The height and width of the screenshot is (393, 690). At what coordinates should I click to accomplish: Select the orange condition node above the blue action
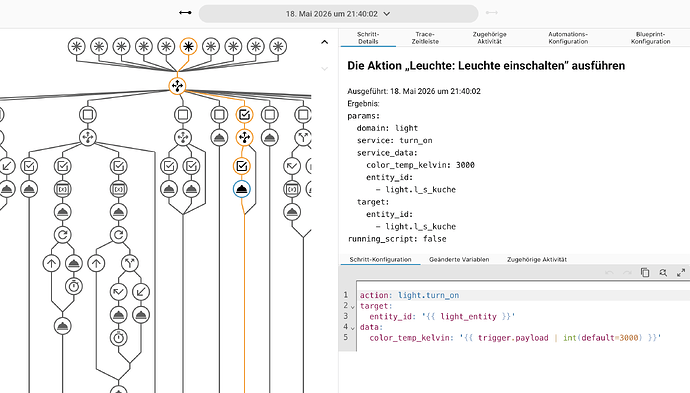click(242, 166)
